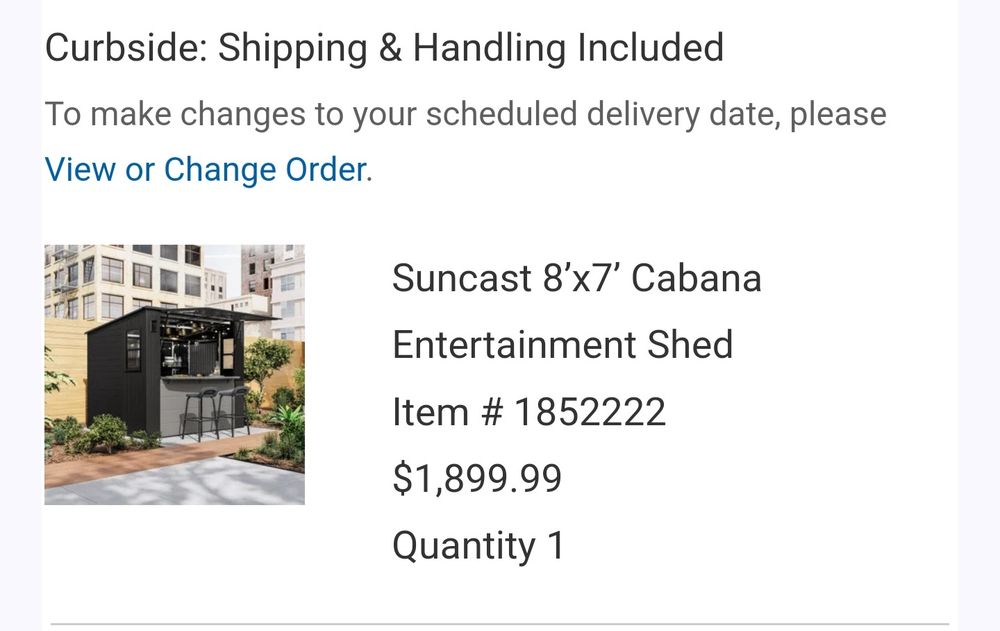This screenshot has height=631, width=1000.
Task: Click the horizontal divider below the order item
Action: pyautogui.click(x=499, y=623)
